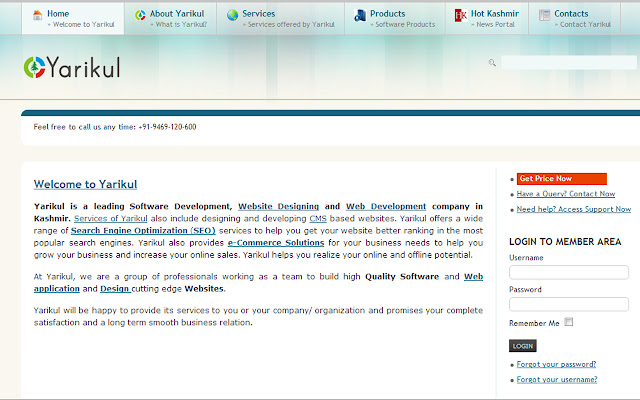
Task: Click the Get Price Now button
Action: pos(562,179)
